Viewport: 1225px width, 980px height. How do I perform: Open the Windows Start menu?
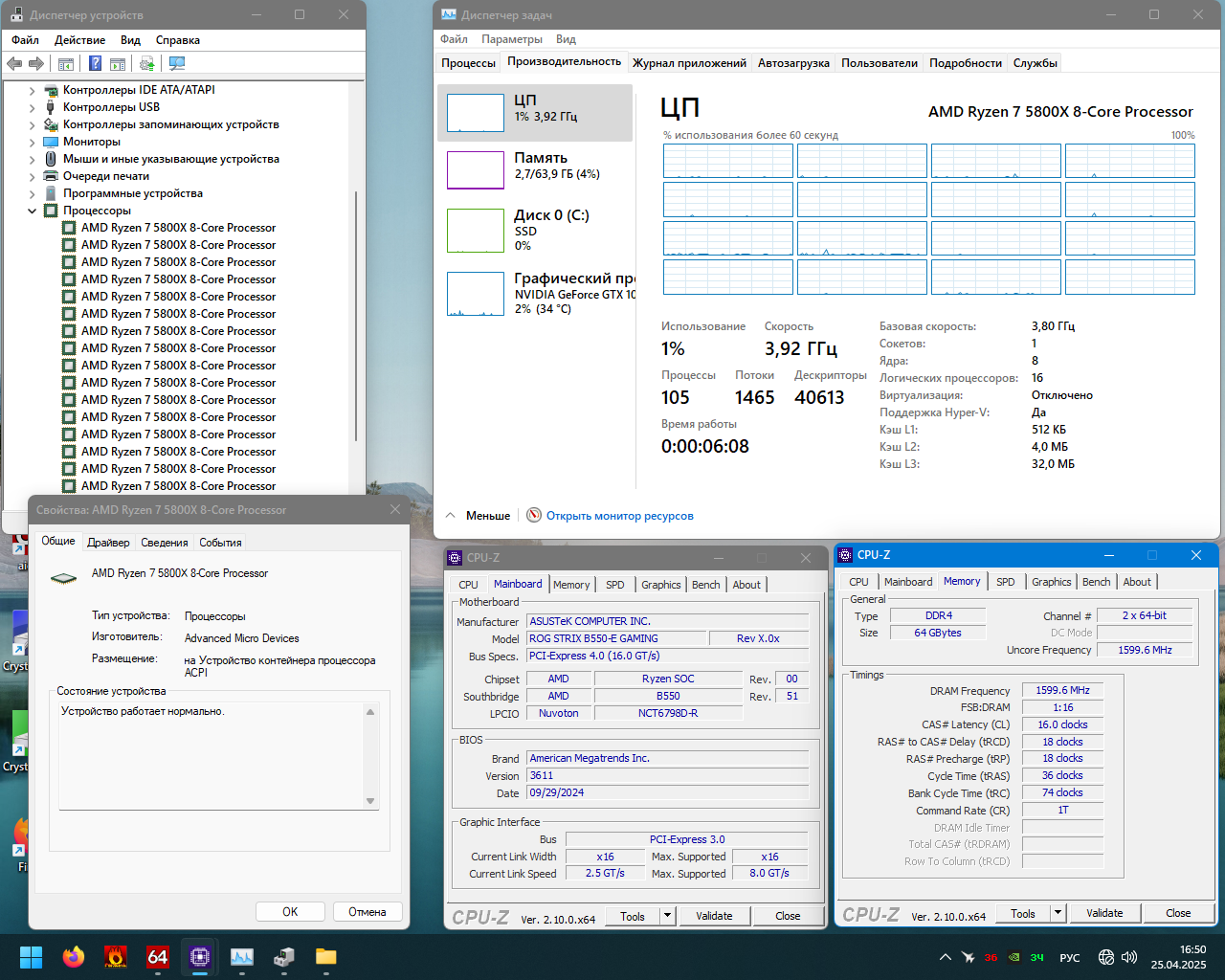(x=32, y=957)
